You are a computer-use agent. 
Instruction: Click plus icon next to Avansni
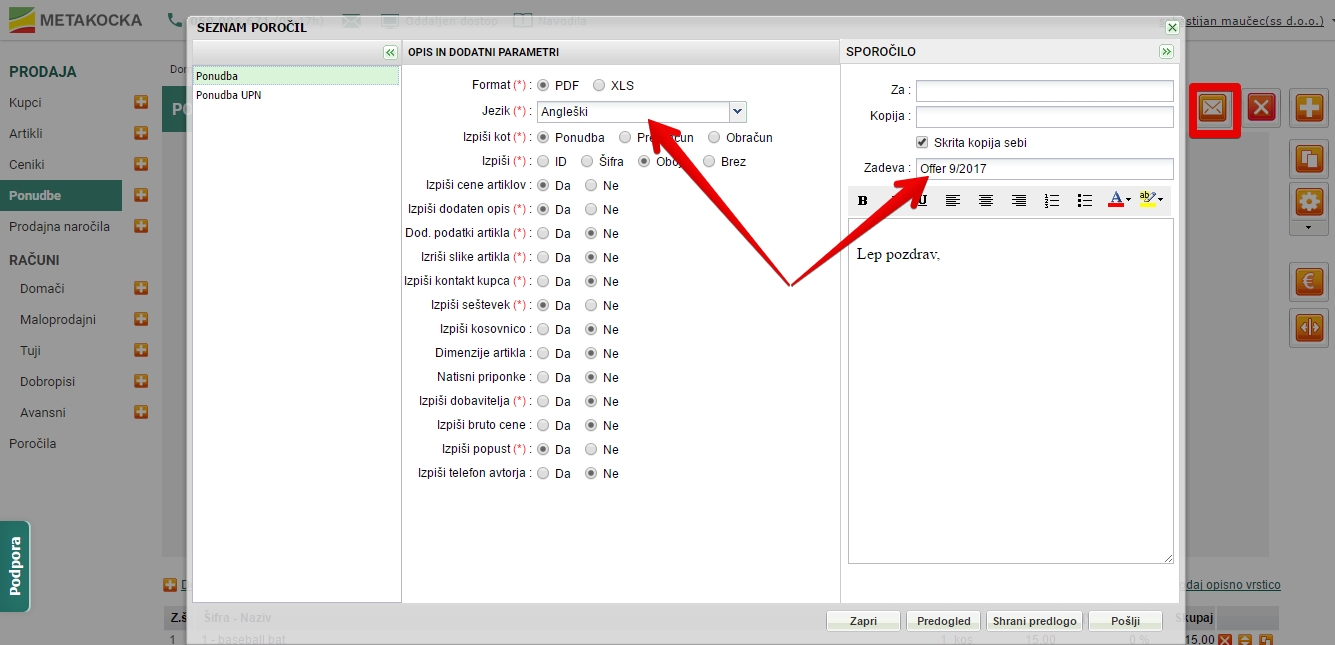point(141,412)
